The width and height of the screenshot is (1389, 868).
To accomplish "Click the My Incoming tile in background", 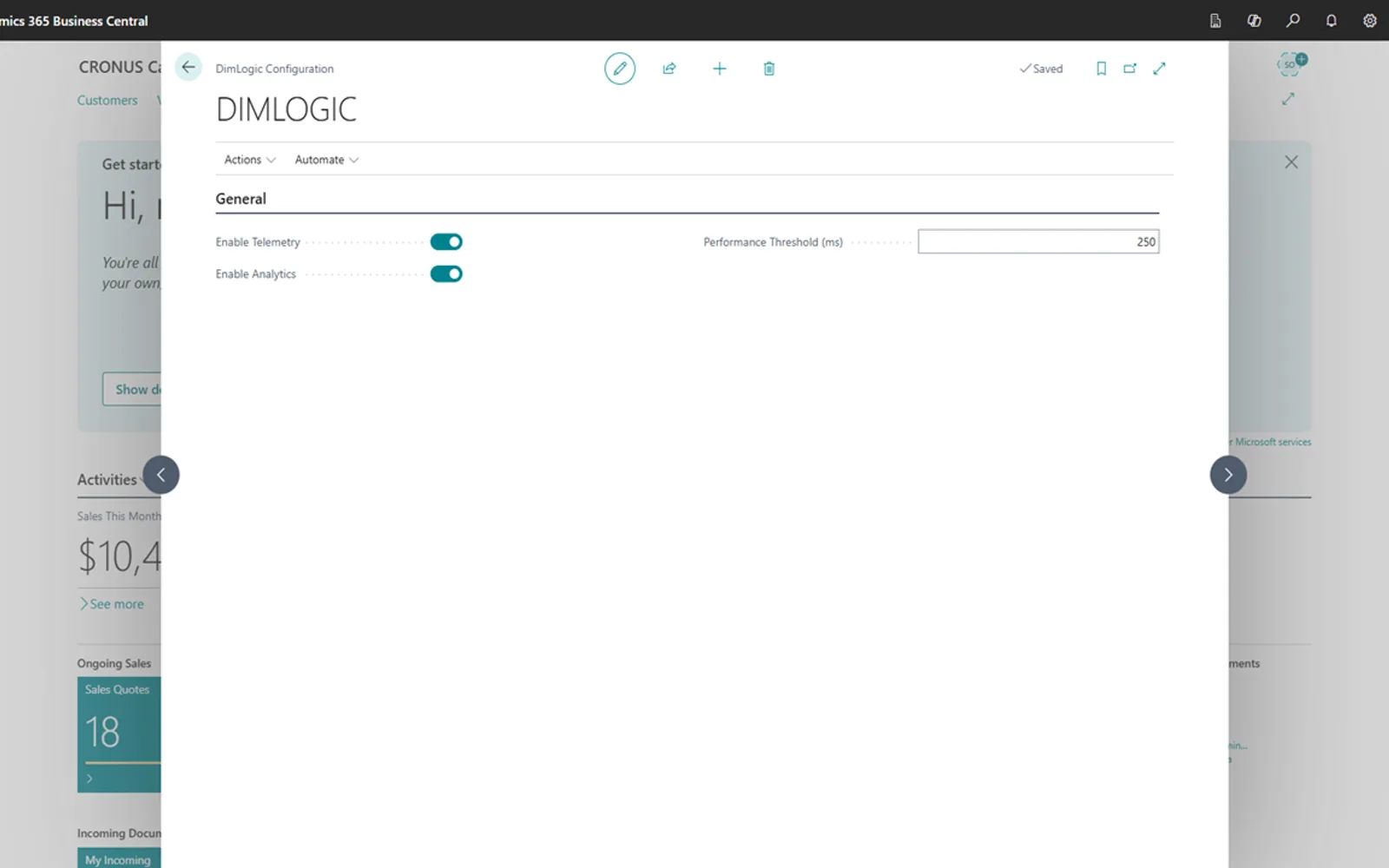I will point(119,858).
